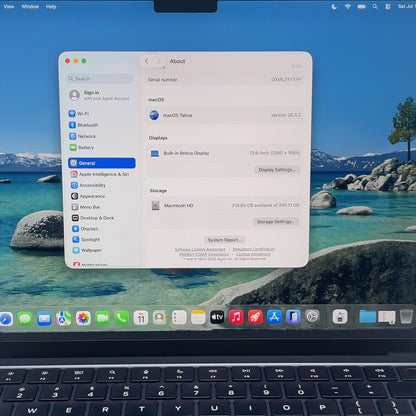Launch Music app from the Dock
The height and width of the screenshot is (416, 416).
point(236,317)
